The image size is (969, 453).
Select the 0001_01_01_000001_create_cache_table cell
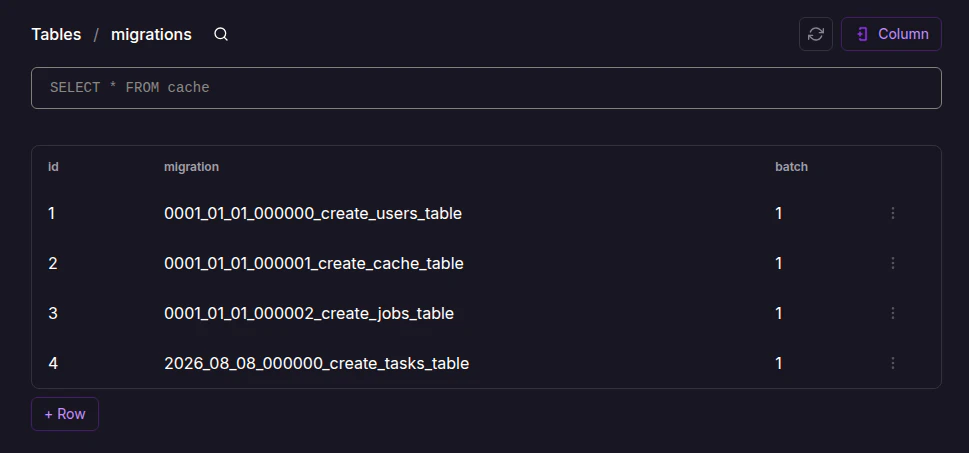[314, 263]
